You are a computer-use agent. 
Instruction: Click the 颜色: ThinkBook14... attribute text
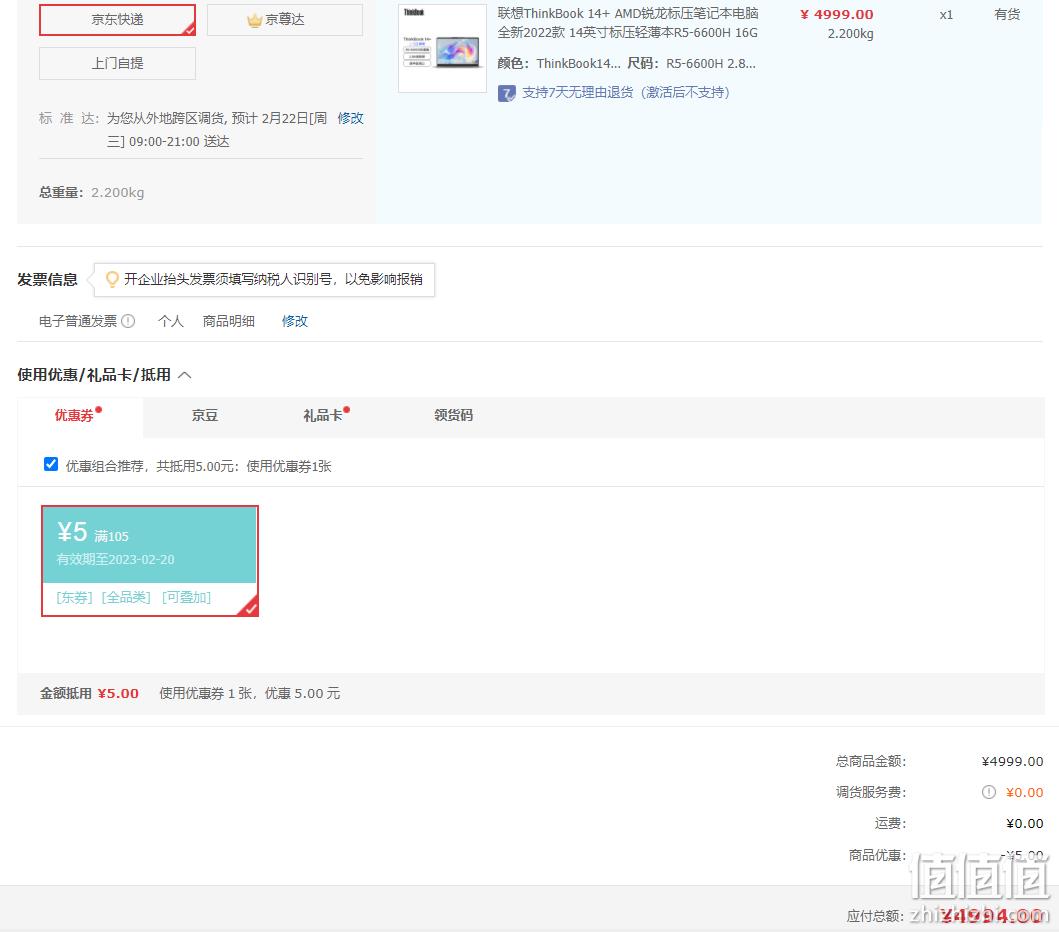[x=559, y=63]
